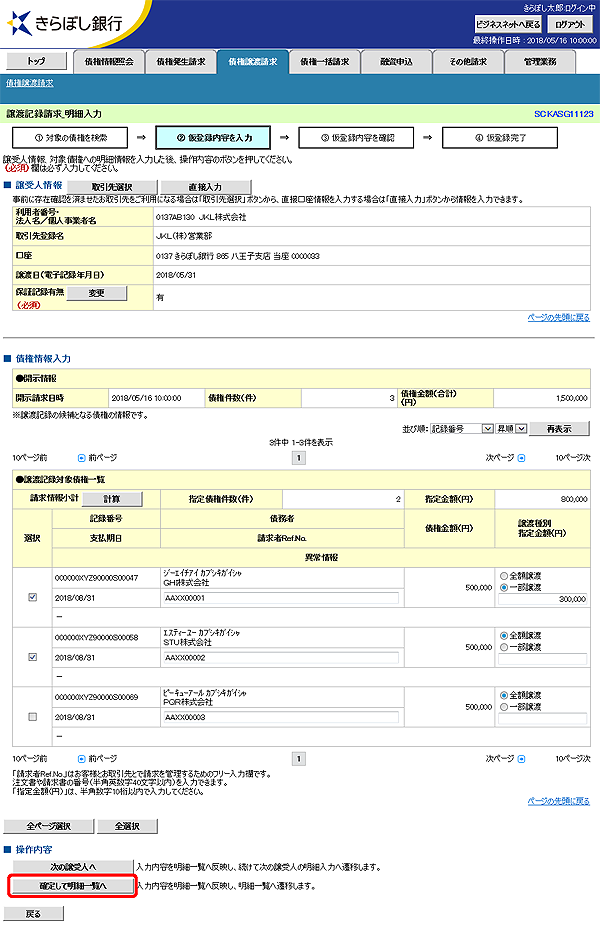Select 一部譲渡 for PQR株式会社 row

pyautogui.click(x=504, y=707)
